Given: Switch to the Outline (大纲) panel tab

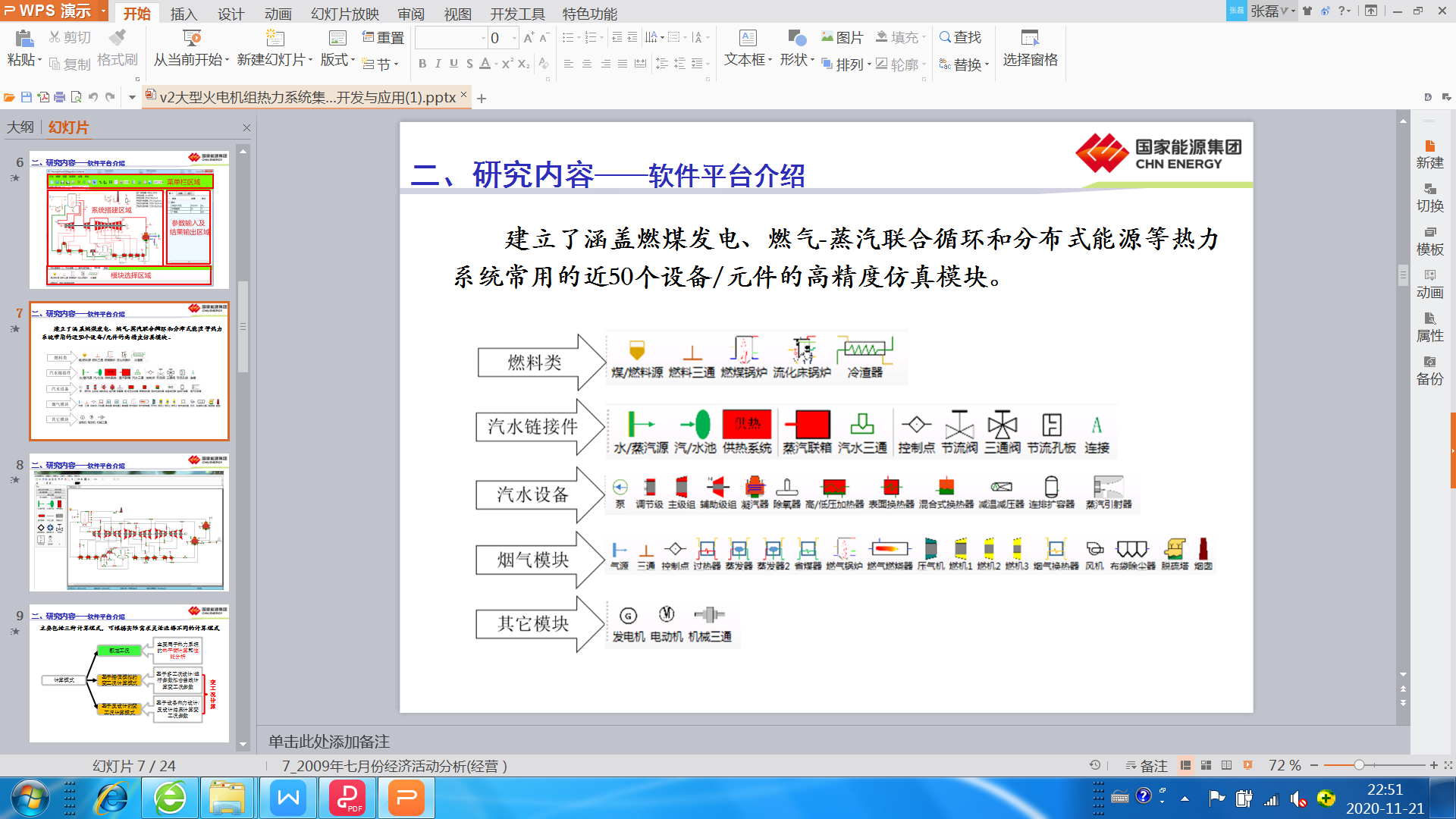Looking at the screenshot, I should coord(20,127).
